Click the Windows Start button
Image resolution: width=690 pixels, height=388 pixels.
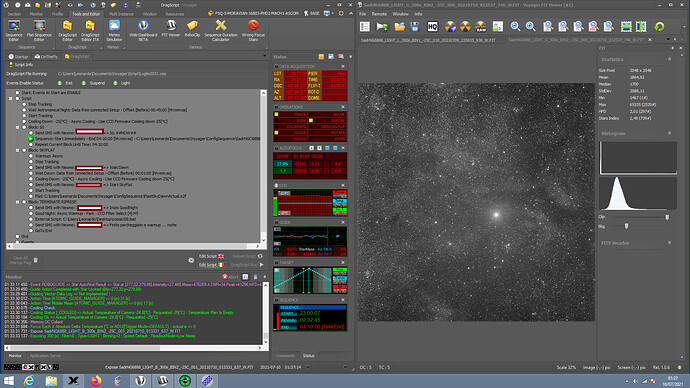[8, 380]
